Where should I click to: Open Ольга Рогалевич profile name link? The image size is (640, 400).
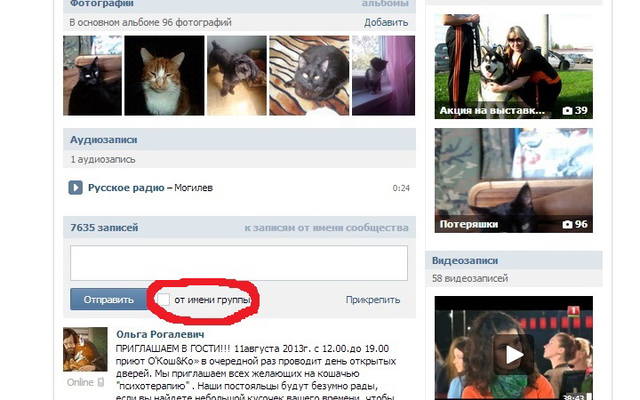click(160, 334)
